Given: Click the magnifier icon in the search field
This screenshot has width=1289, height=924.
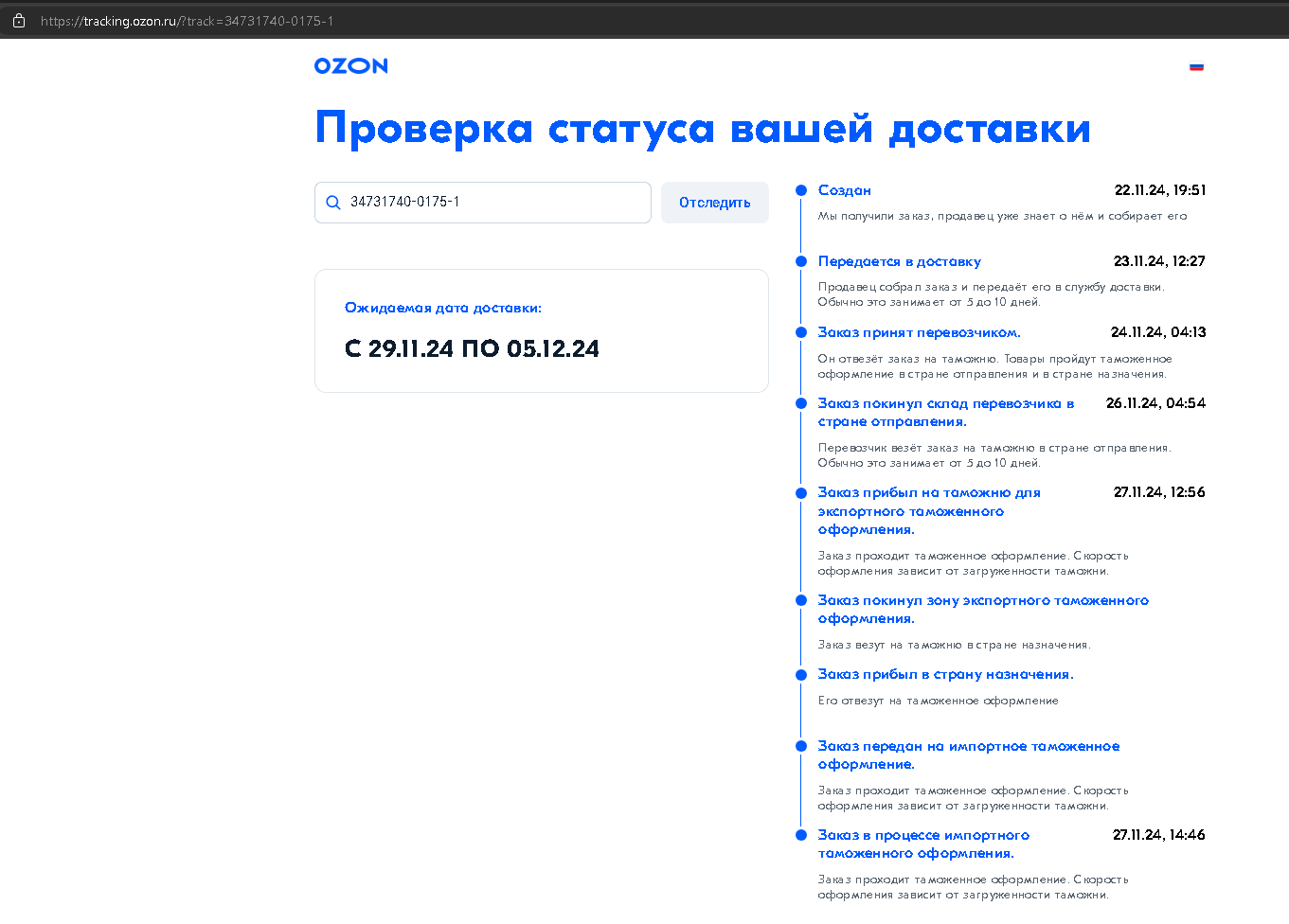Looking at the screenshot, I should tap(333, 203).
